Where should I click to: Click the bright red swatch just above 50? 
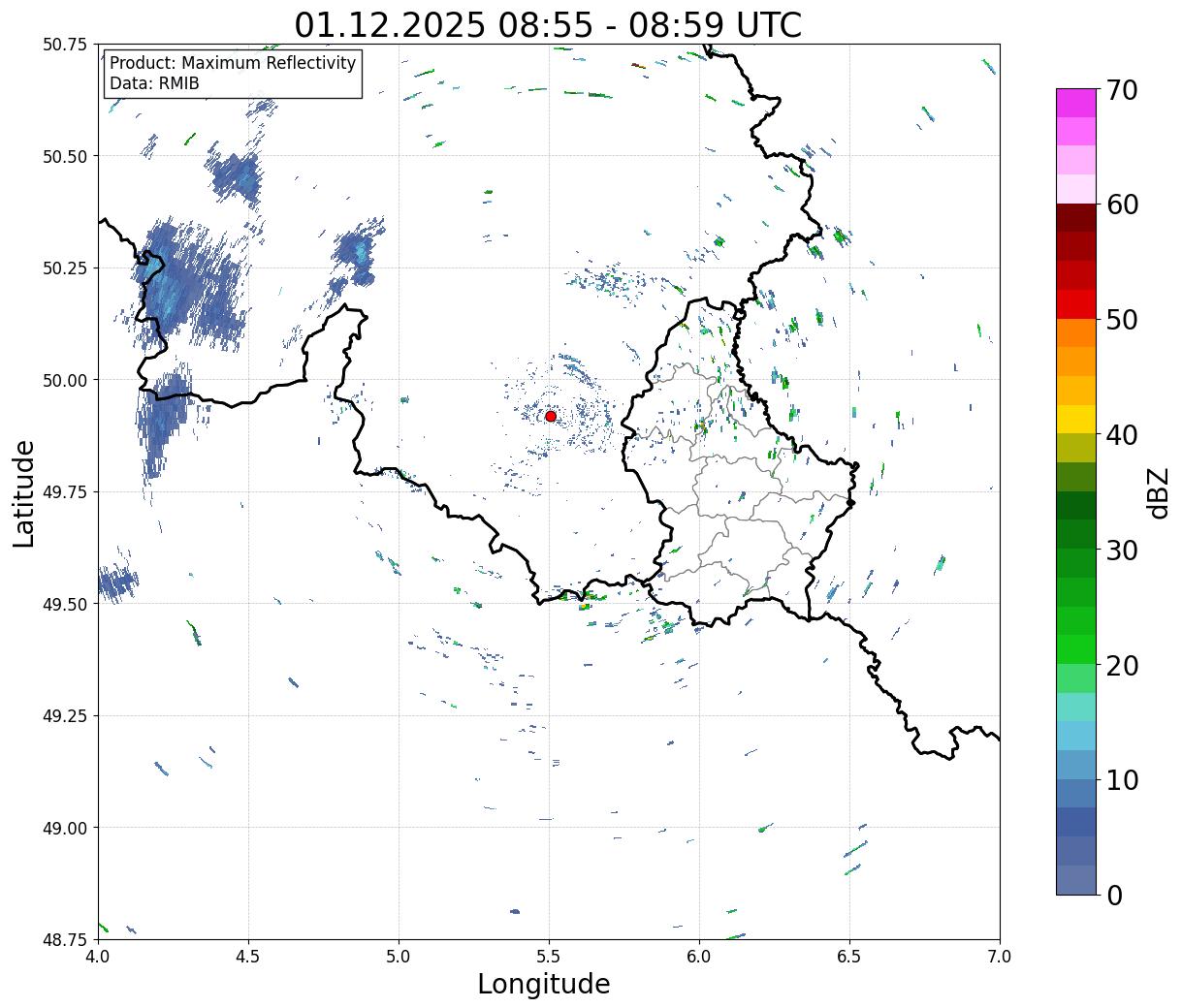1076,304
